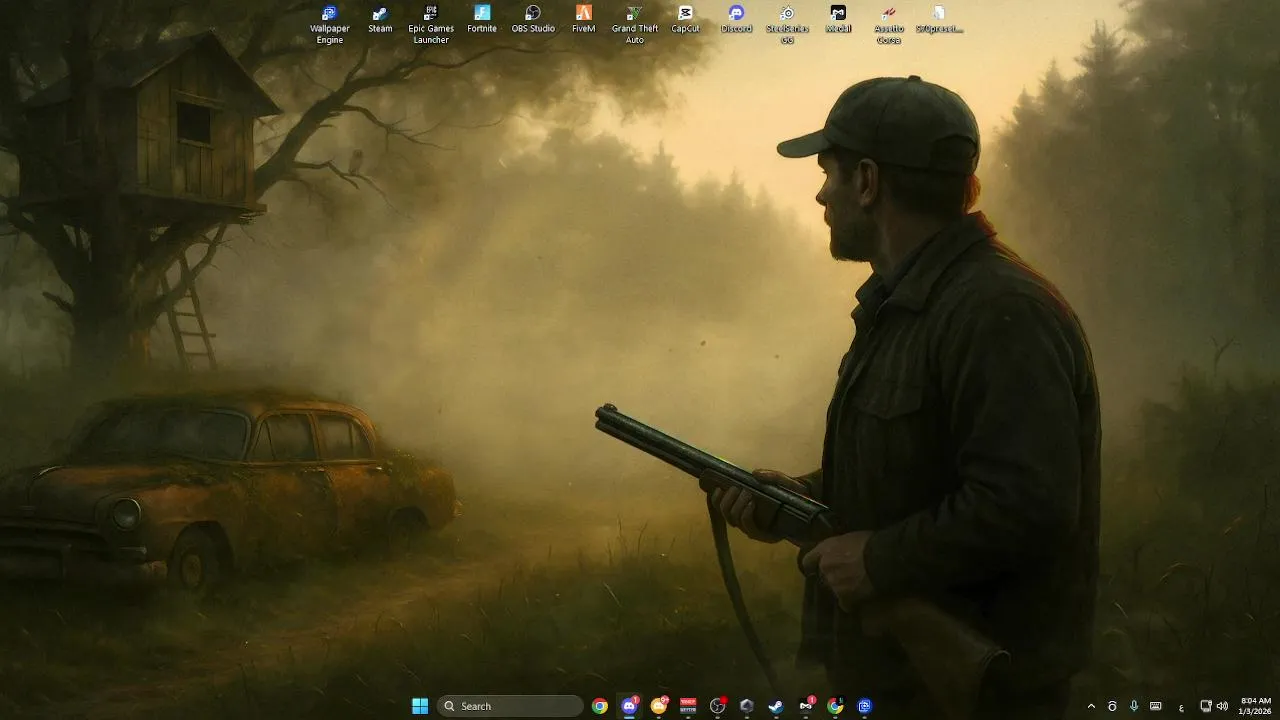
Task: Click the Assetto Corsa desktop shortcut
Action: [x=888, y=25]
